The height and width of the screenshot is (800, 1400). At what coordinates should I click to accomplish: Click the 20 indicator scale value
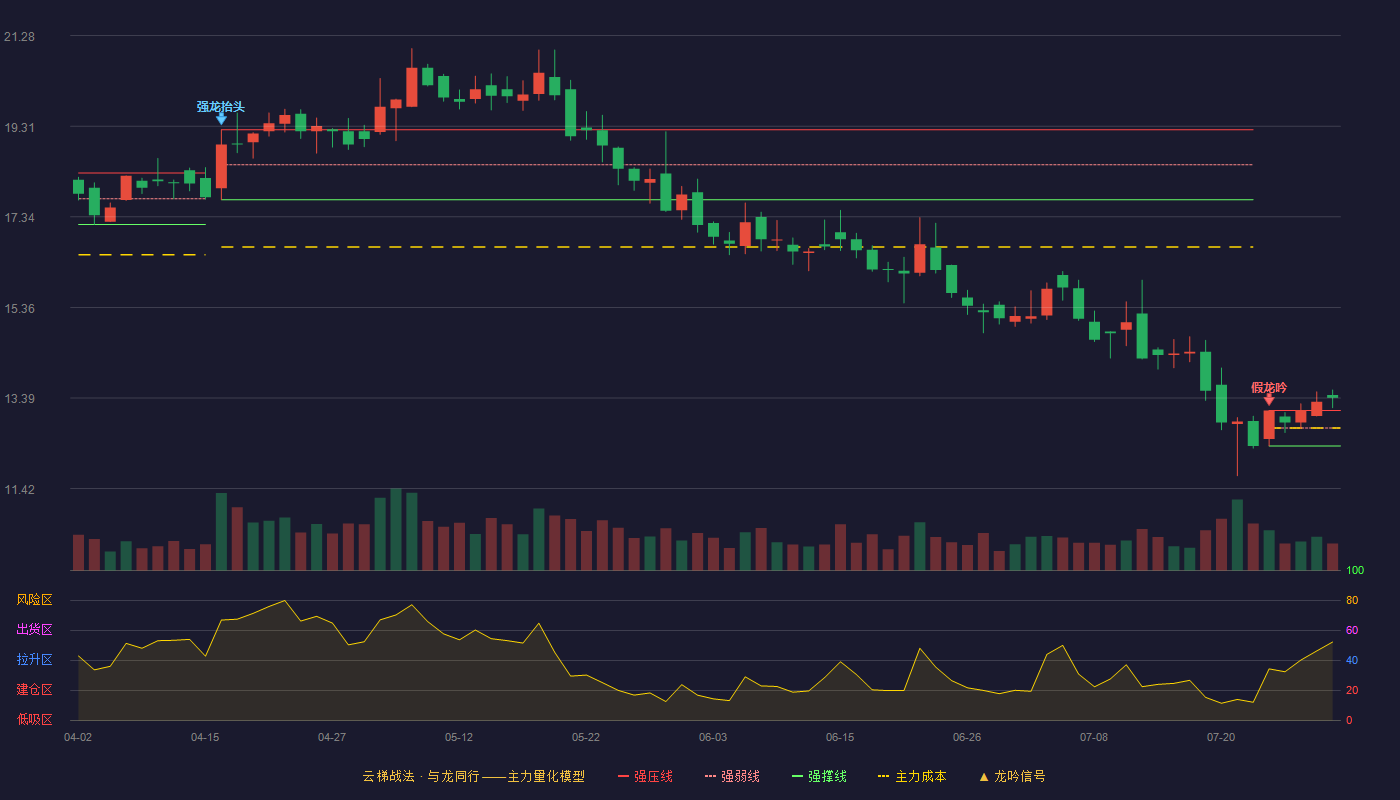click(x=1352, y=690)
